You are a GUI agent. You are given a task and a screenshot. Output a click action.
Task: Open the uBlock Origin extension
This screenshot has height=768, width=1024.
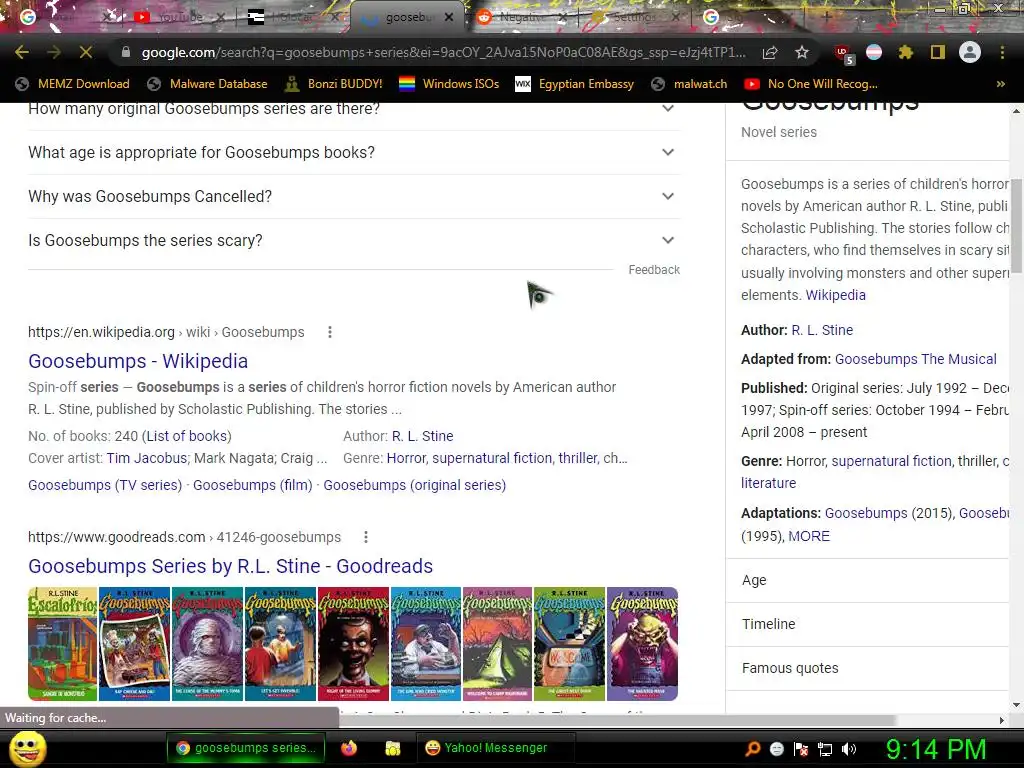coord(843,54)
